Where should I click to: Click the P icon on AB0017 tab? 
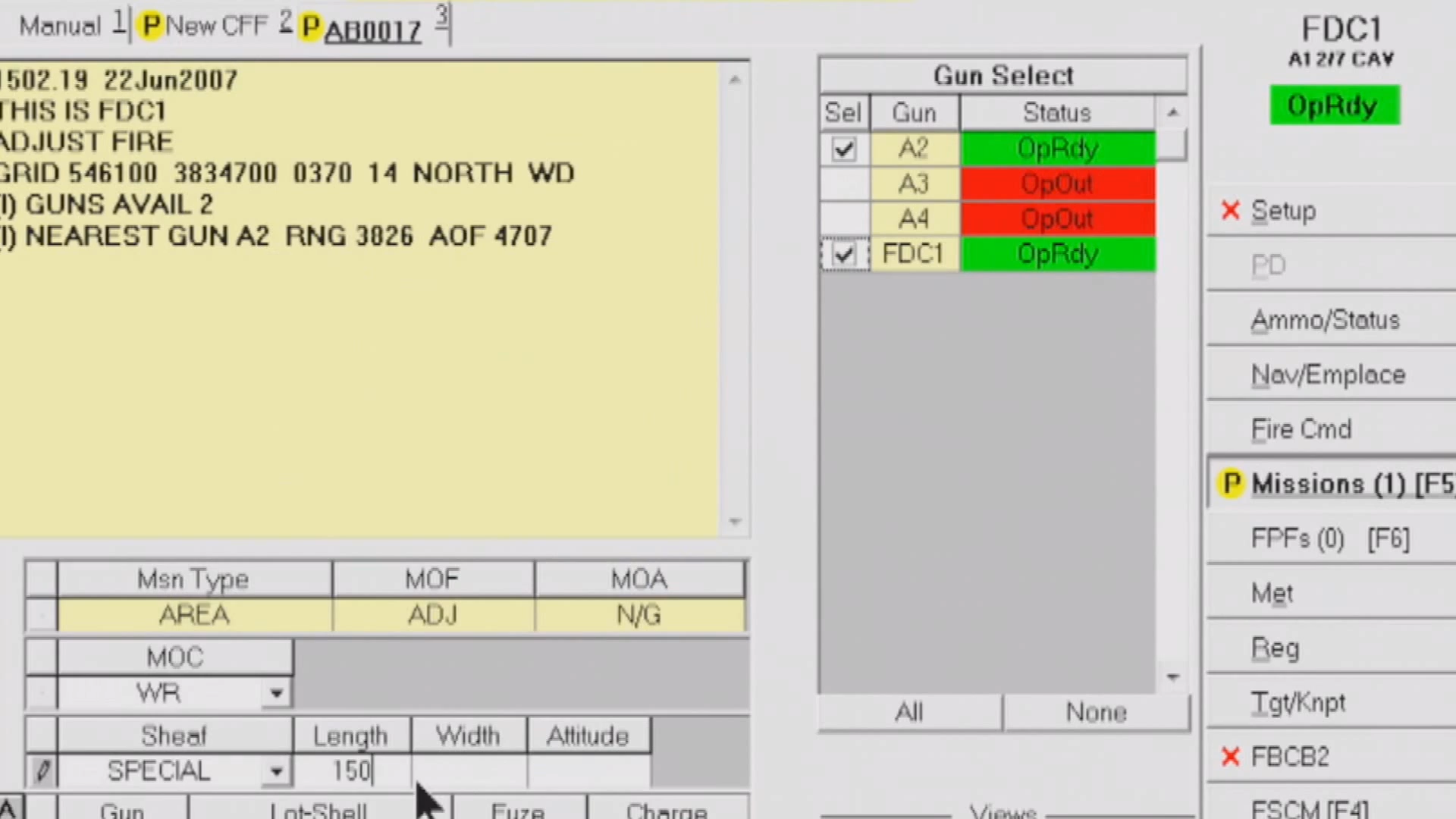(x=310, y=27)
